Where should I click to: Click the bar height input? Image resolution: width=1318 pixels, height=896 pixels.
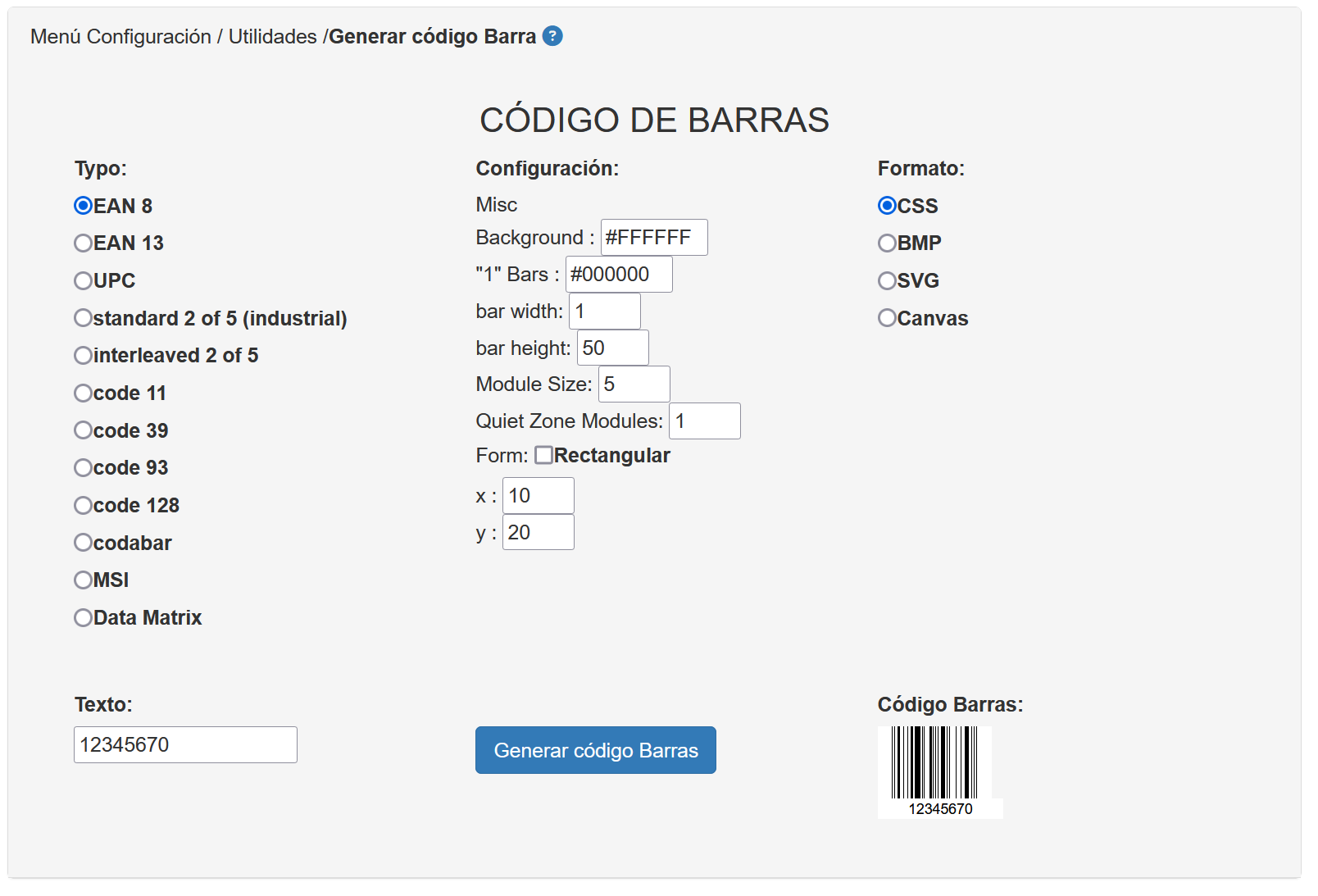(x=612, y=348)
